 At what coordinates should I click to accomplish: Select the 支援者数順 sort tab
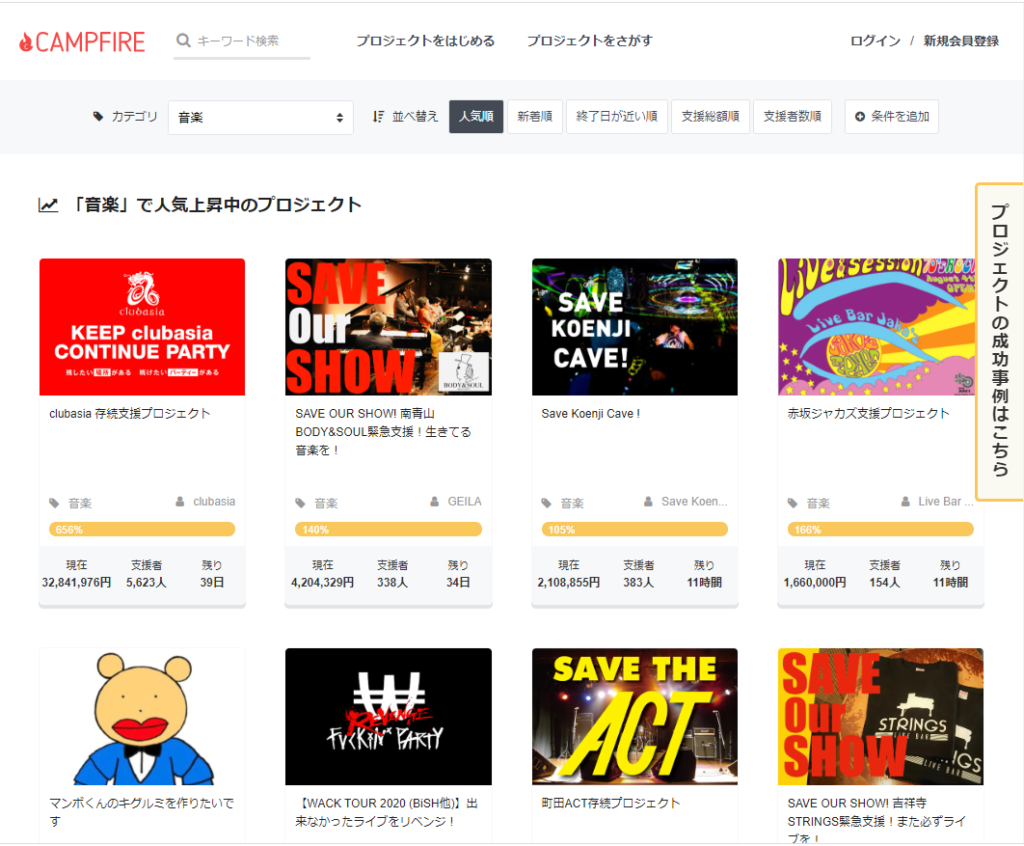click(x=792, y=116)
